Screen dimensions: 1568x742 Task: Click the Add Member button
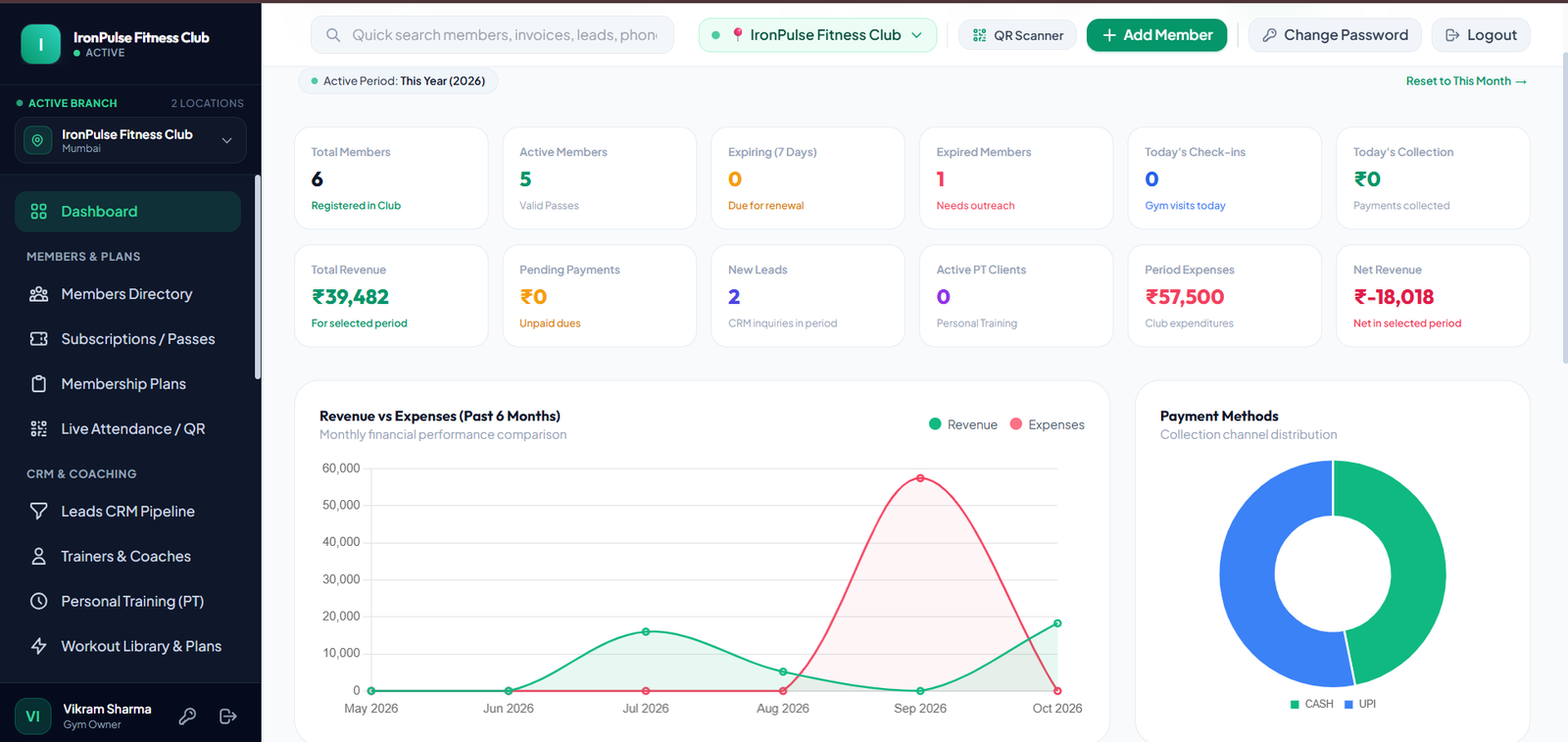(1156, 35)
